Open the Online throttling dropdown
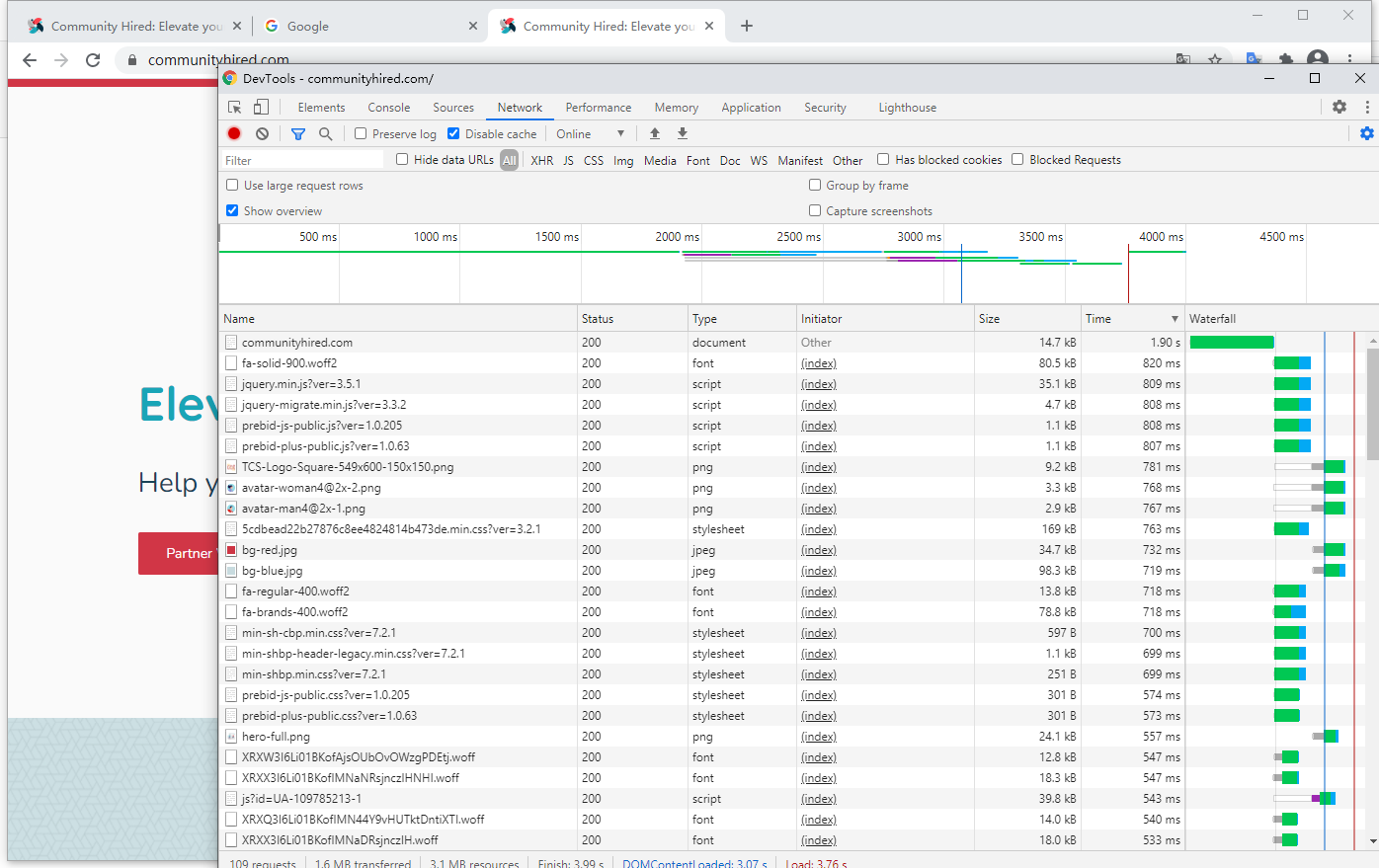1379x868 pixels. pyautogui.click(x=590, y=134)
